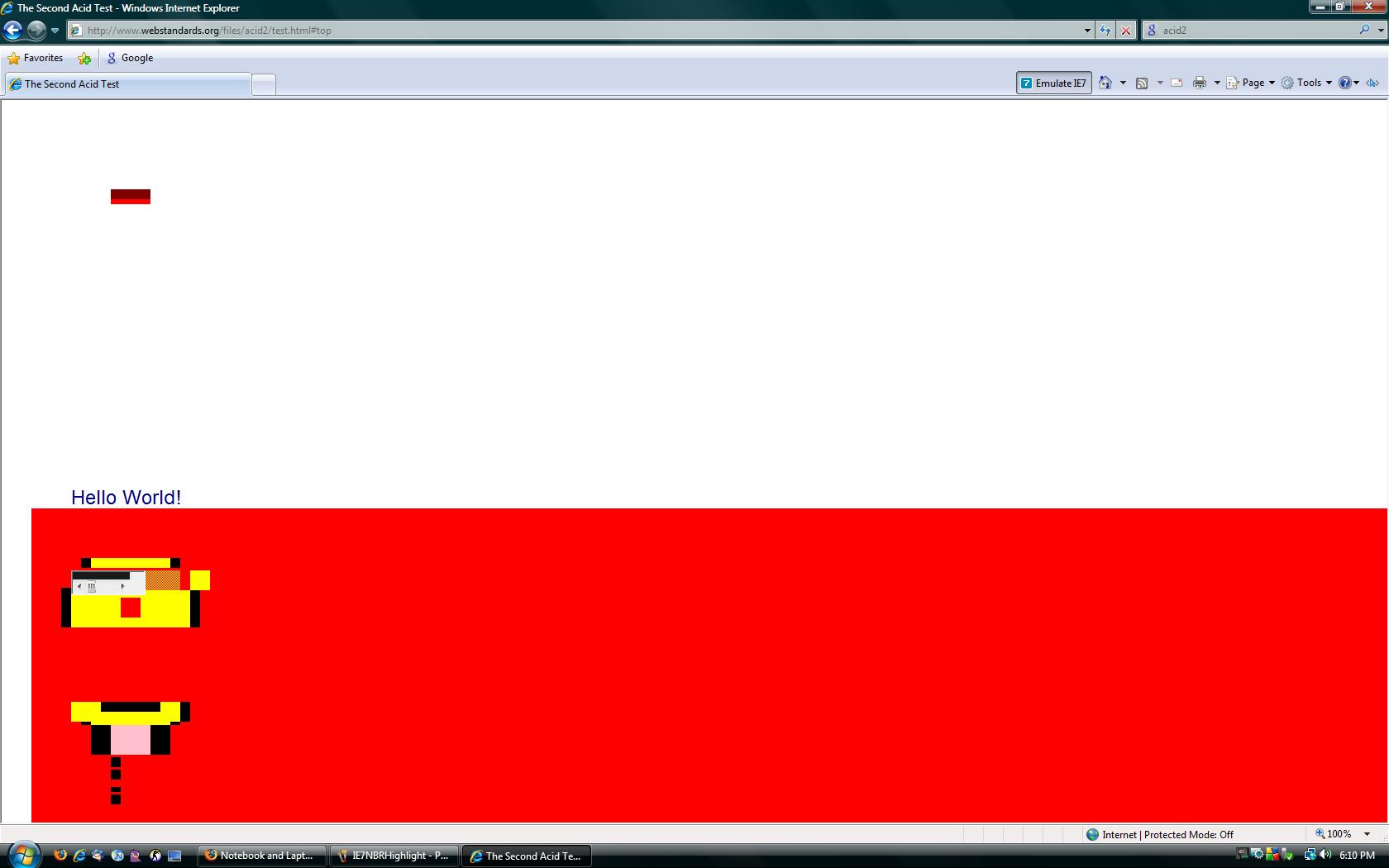Click the Print icon
Image resolution: width=1389 pixels, height=868 pixels.
coord(1200,83)
